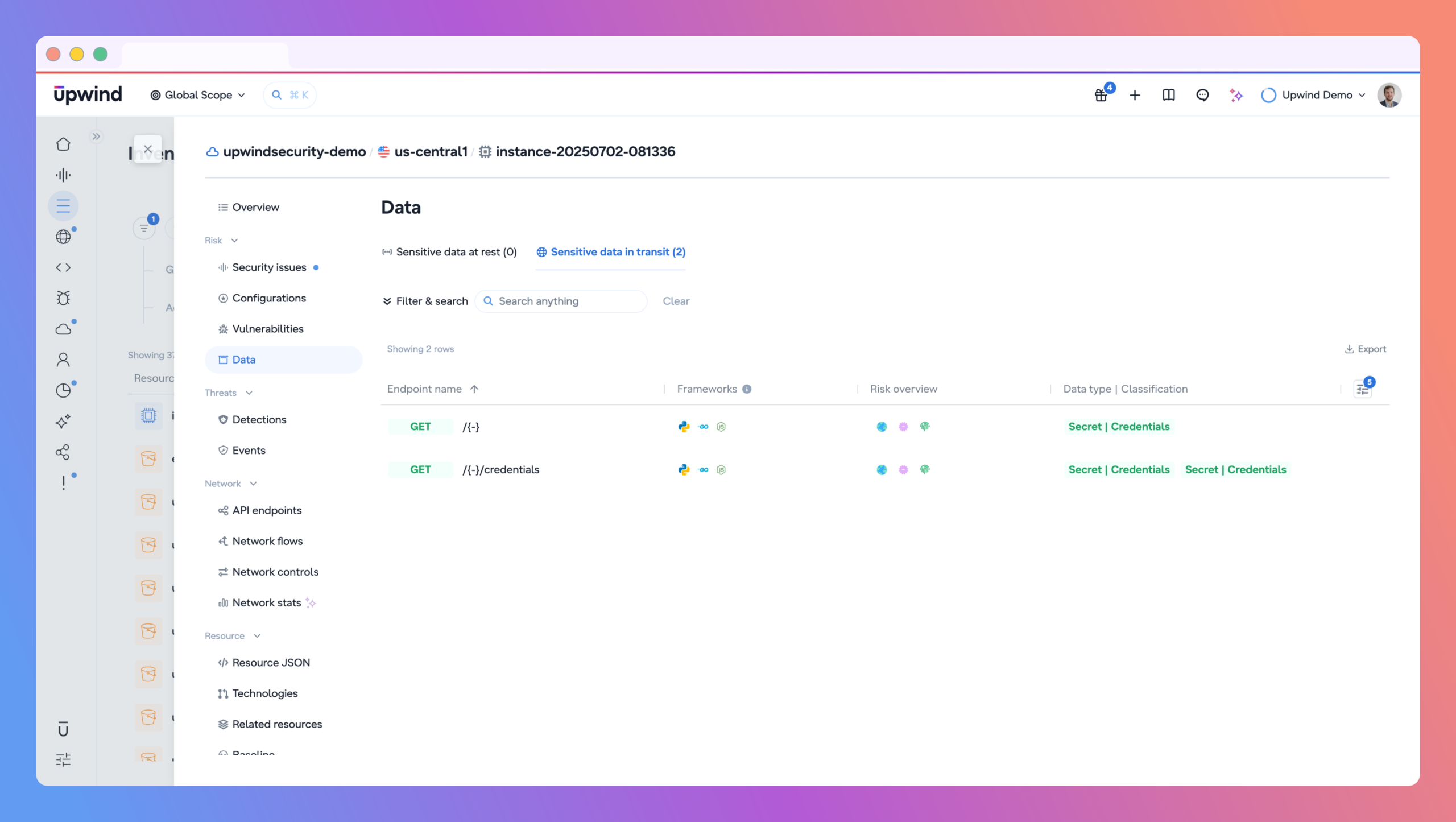Viewport: 1456px width, 822px height.
Task: Click Python framework icon in /{-}/credentials row
Action: (684, 470)
